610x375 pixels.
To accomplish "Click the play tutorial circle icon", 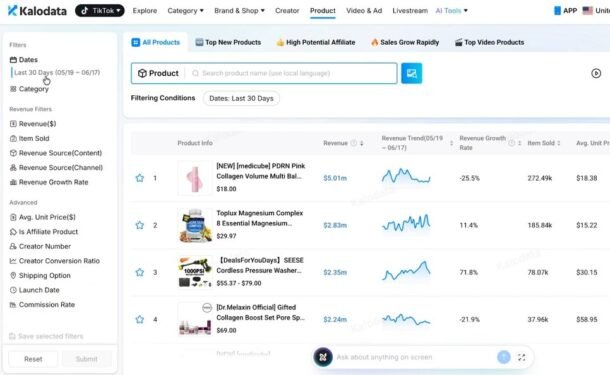I will [x=596, y=73].
